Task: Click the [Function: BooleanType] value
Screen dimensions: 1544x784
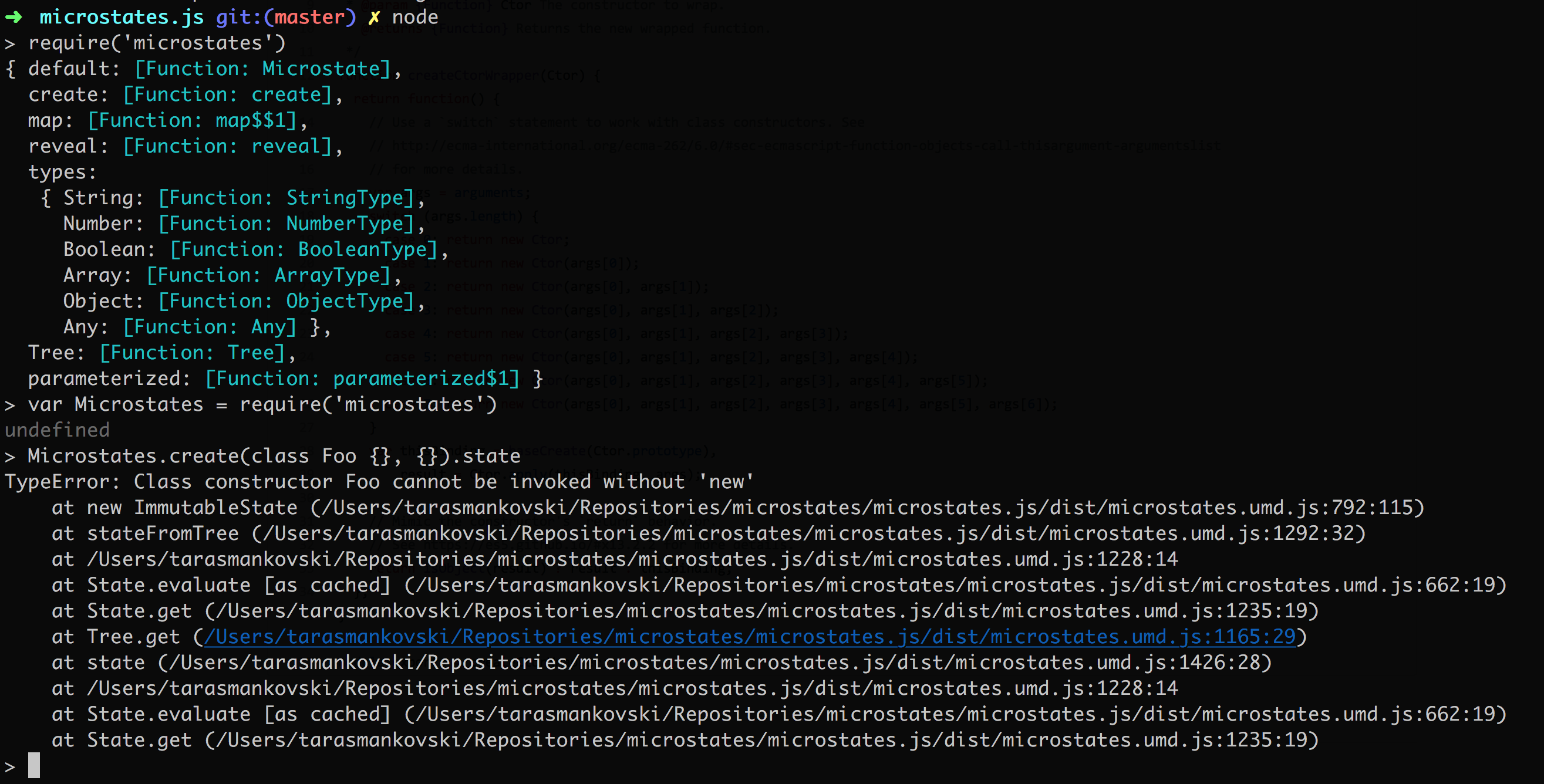Action: pyautogui.click(x=304, y=249)
